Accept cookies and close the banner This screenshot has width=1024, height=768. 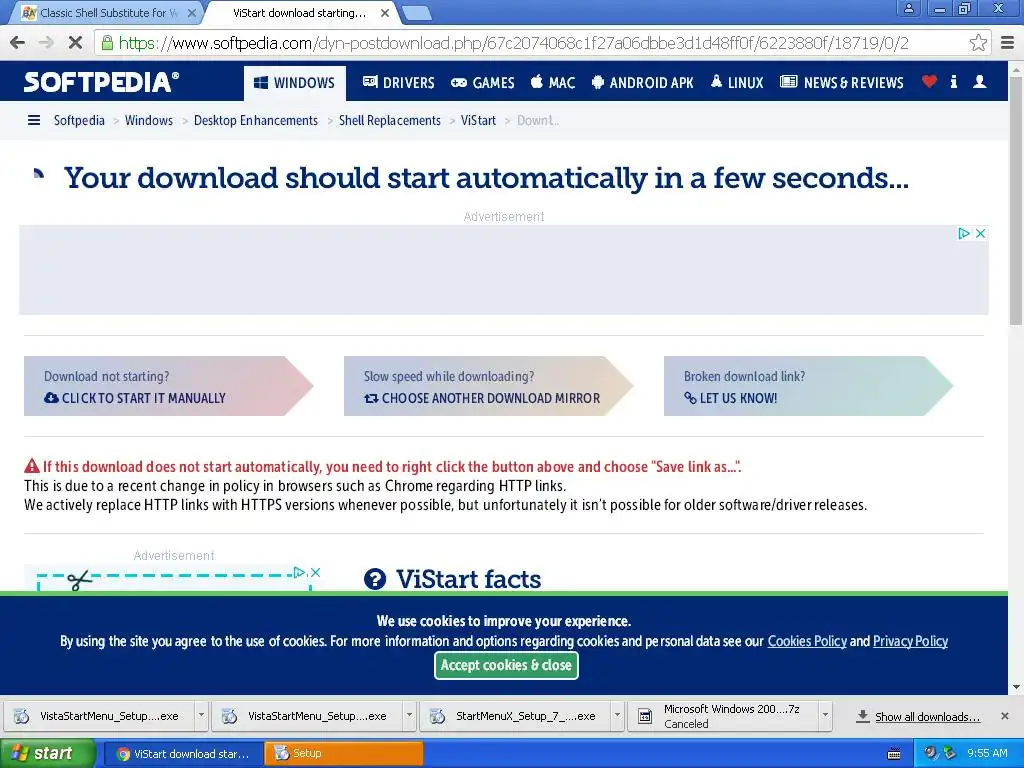point(506,665)
